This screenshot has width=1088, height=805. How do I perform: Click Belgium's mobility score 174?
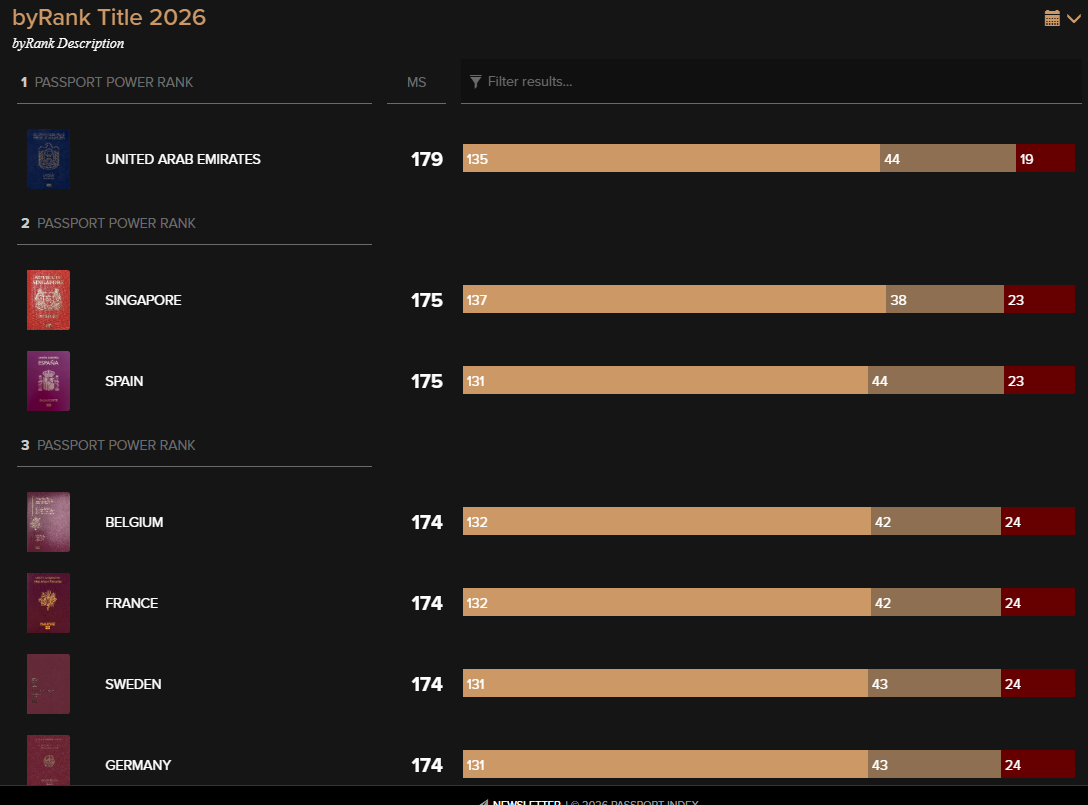427,522
